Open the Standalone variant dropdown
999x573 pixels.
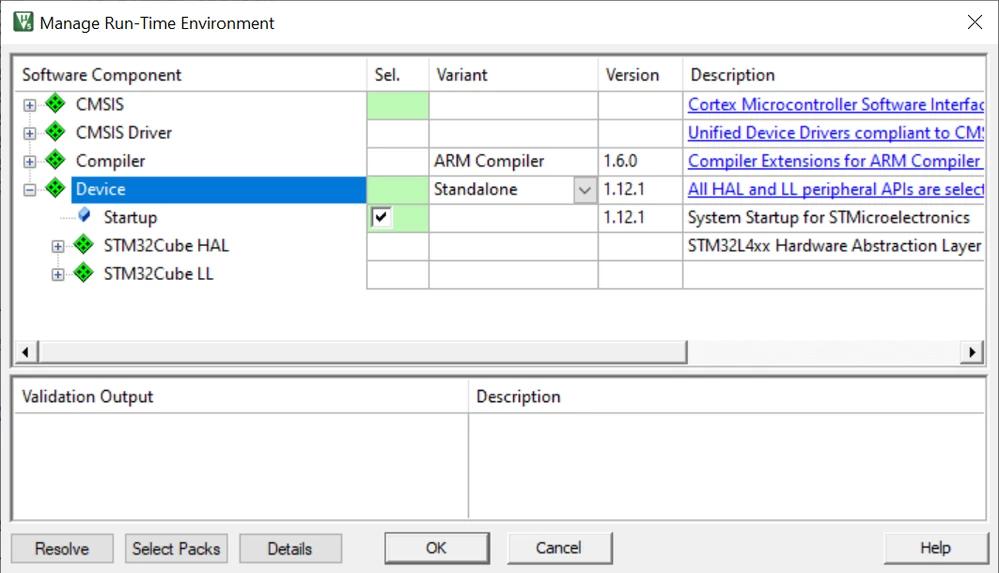coord(584,190)
